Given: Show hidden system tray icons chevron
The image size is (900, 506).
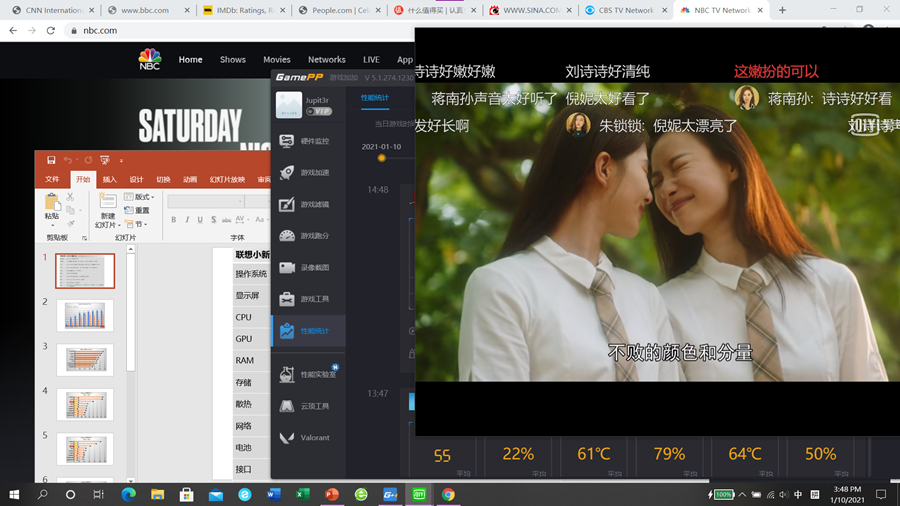Looking at the screenshot, I should tap(742, 495).
